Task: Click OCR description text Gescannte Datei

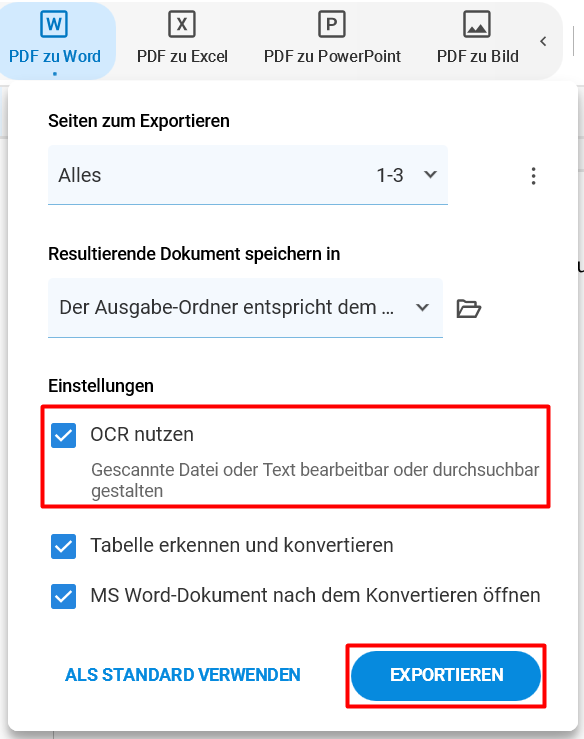Action: (x=315, y=480)
